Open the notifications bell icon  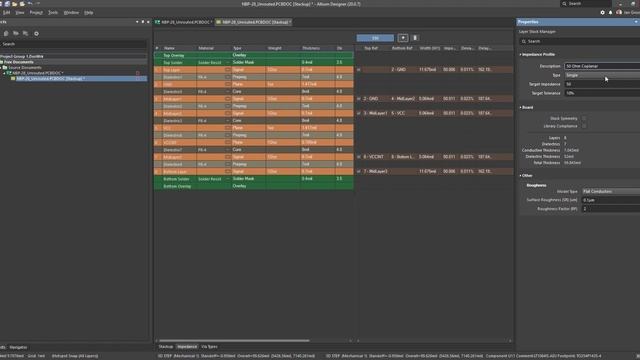tap(611, 13)
